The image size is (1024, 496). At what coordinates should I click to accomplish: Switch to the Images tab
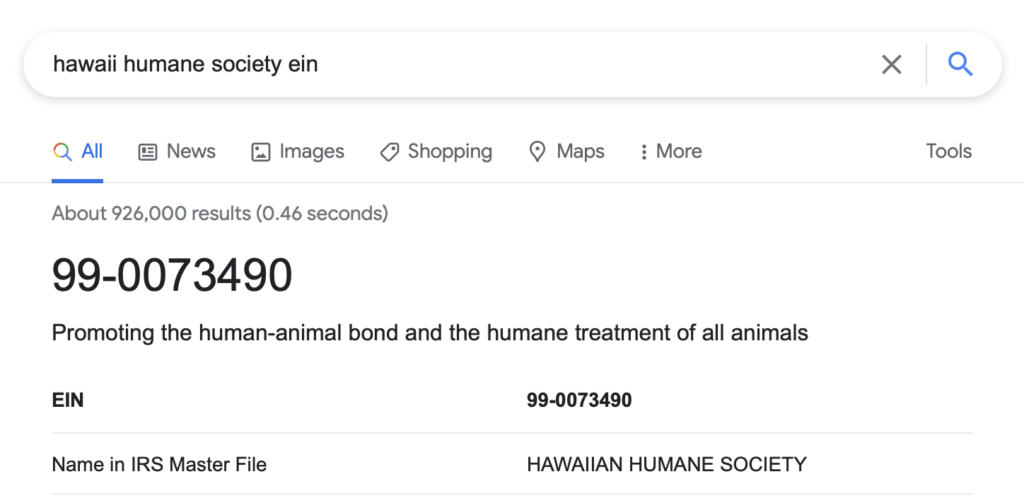(x=298, y=151)
